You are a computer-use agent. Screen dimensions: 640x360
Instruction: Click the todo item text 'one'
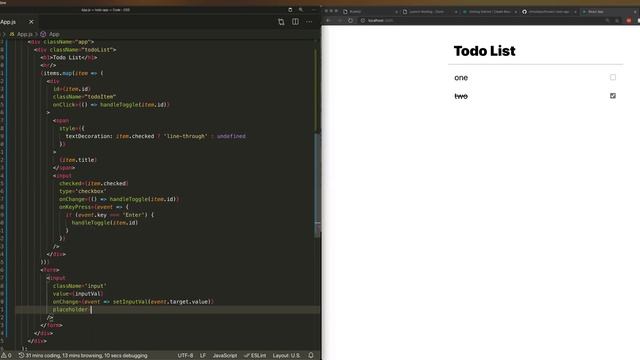(x=461, y=78)
